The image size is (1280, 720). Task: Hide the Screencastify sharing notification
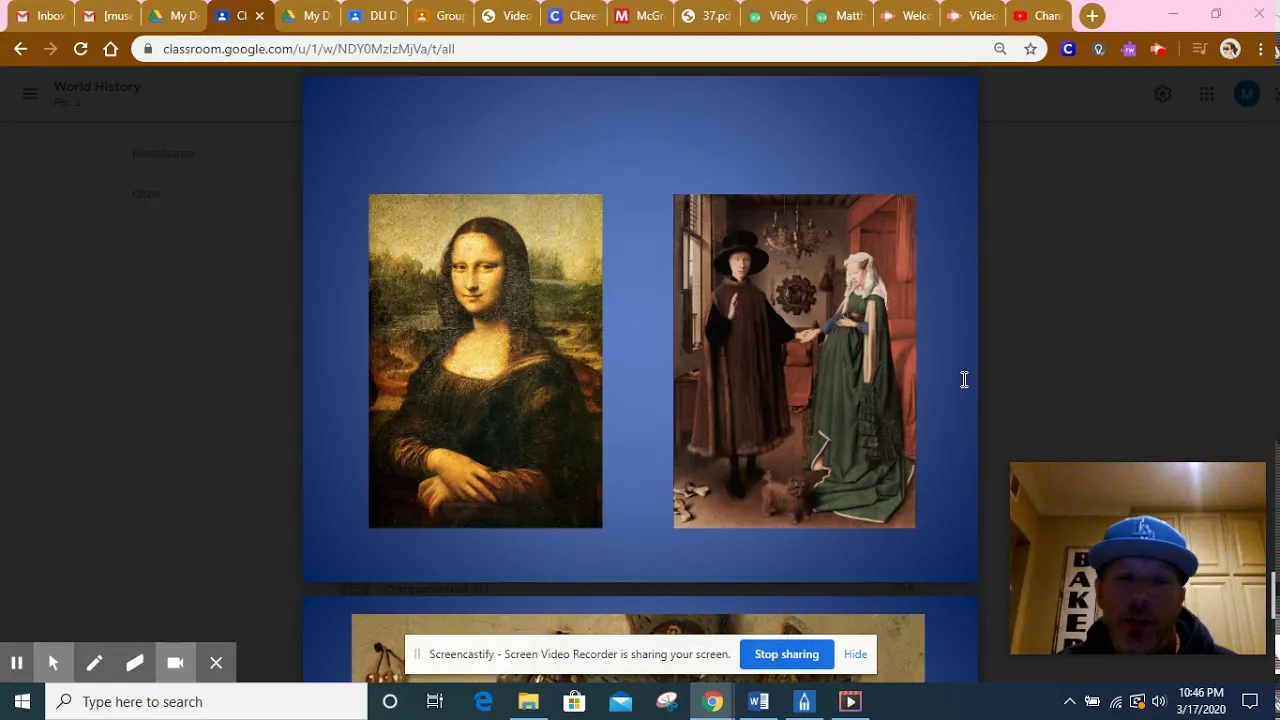(x=855, y=654)
